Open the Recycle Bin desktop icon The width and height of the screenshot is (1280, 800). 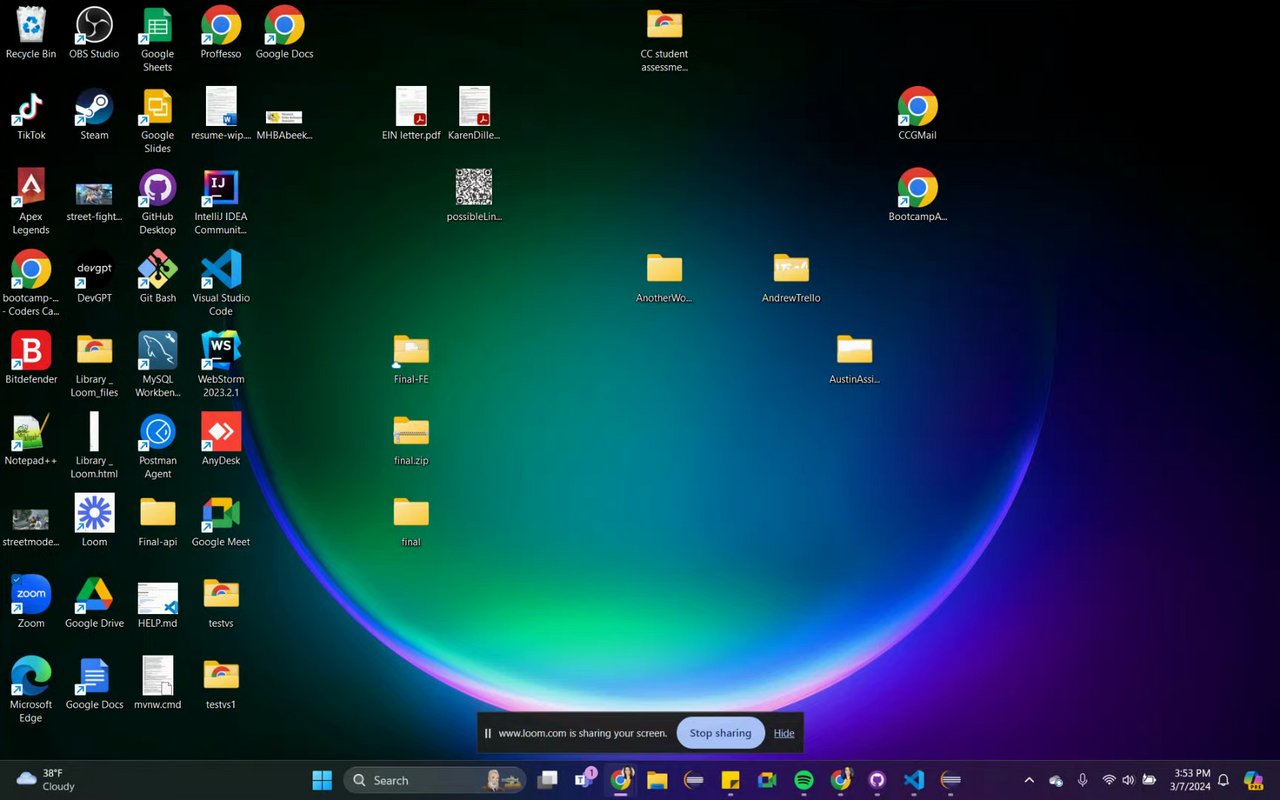coord(31,33)
